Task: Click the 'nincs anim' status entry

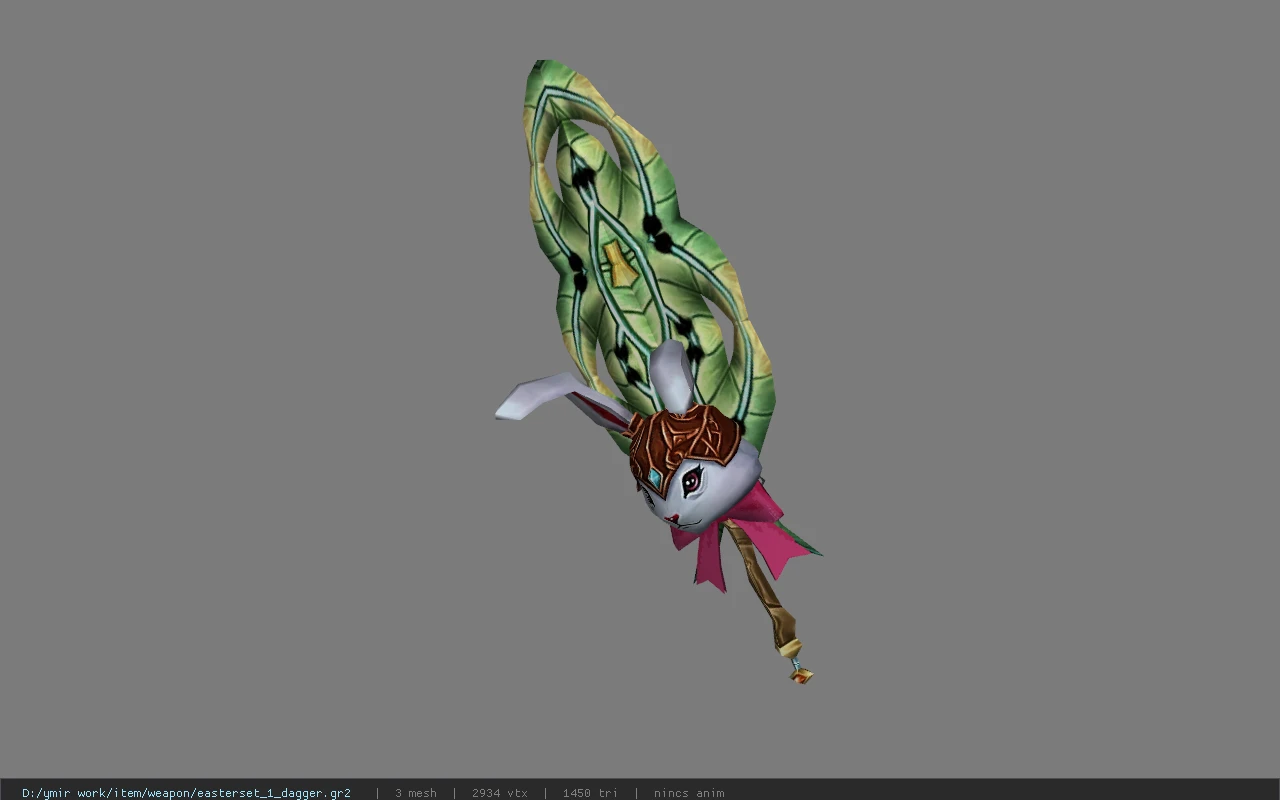Action: tap(689, 793)
